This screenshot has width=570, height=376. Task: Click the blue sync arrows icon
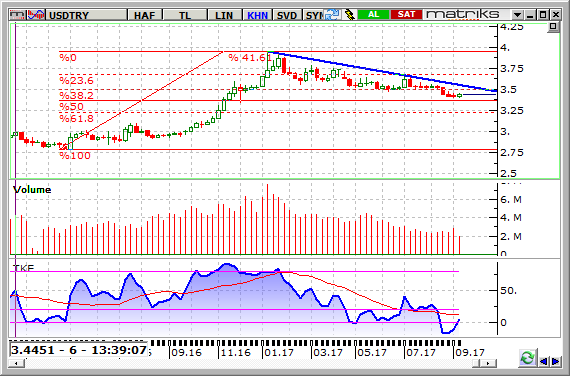[332, 15]
